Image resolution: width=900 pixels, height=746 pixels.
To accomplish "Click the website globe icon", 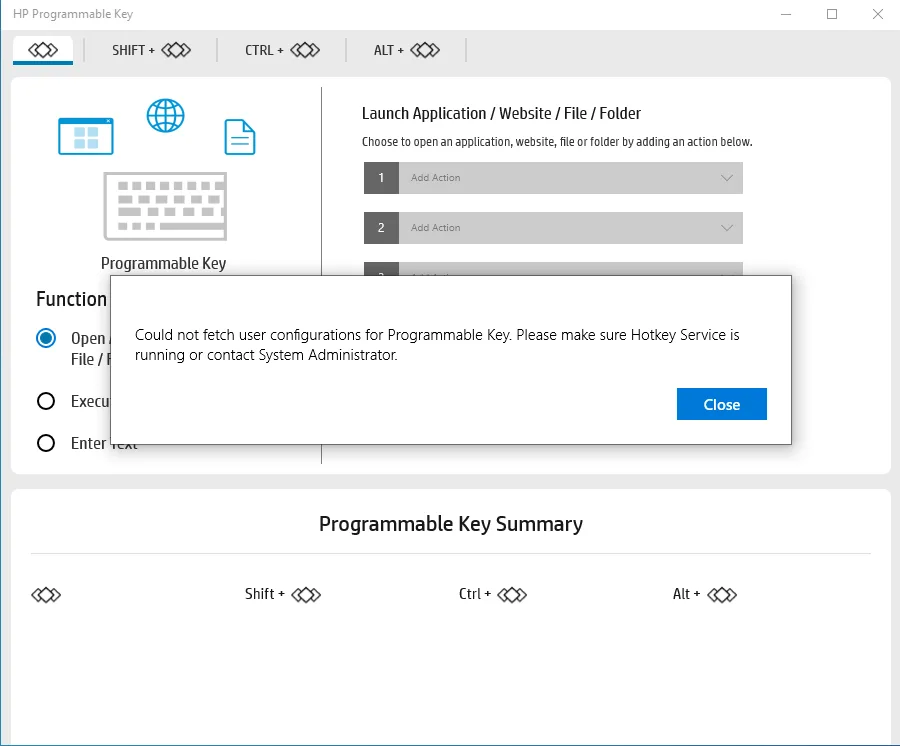I will (165, 115).
